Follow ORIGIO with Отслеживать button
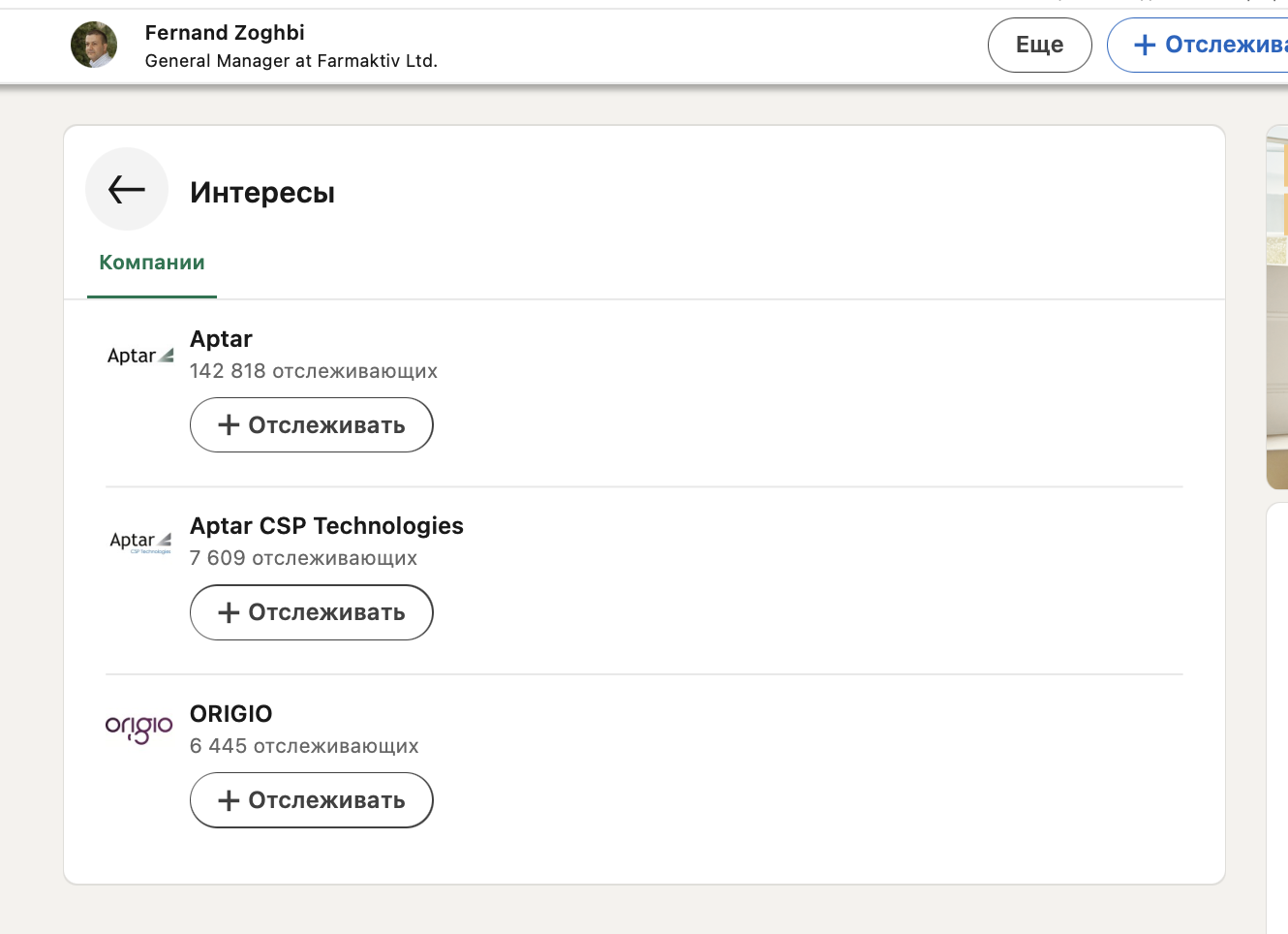The width and height of the screenshot is (1288, 934). point(311,800)
